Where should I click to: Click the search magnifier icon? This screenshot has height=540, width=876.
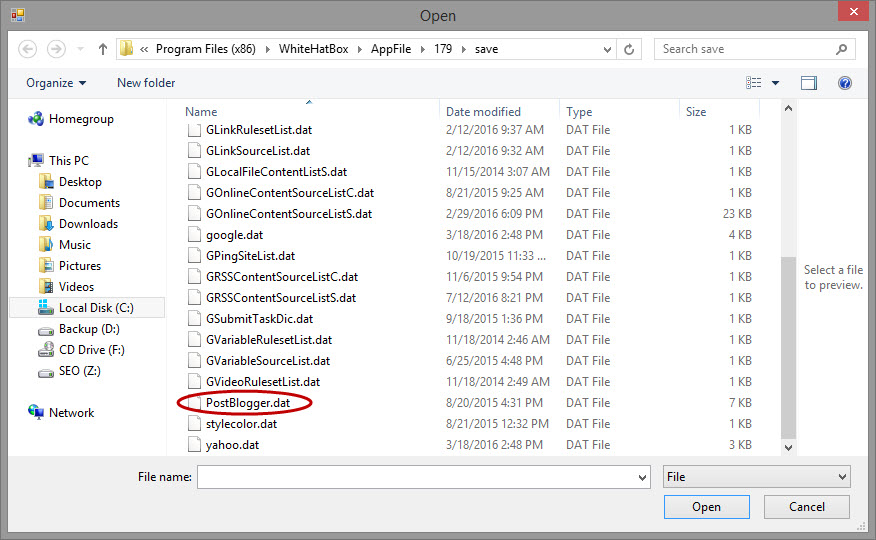coord(842,49)
